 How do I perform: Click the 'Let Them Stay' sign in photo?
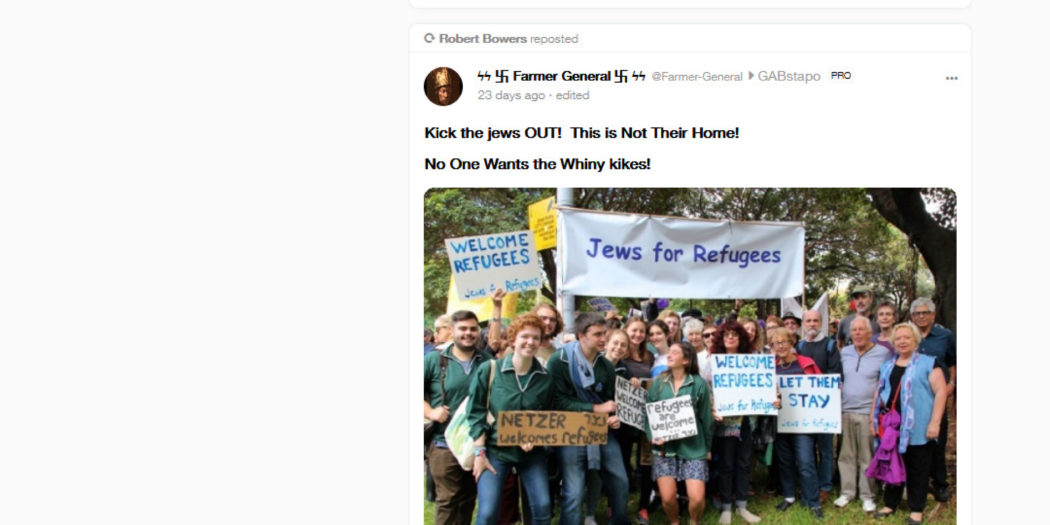coord(809,403)
